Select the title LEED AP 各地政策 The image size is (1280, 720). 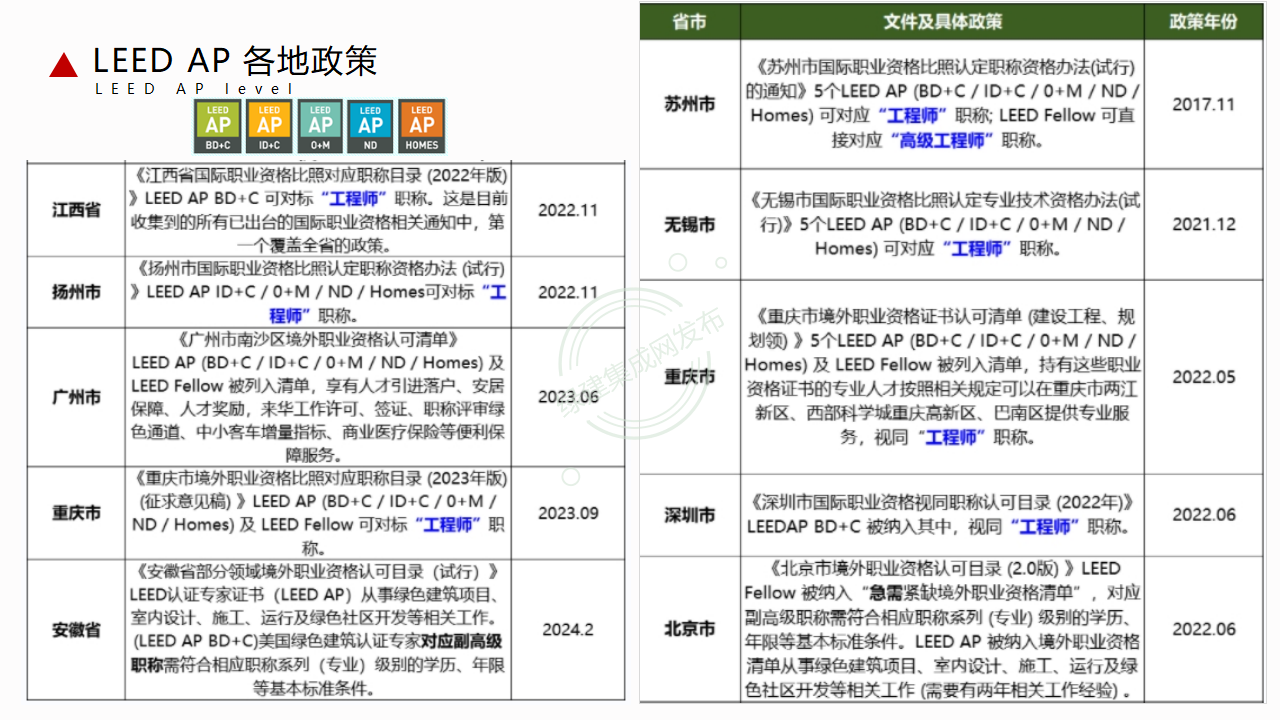(235, 61)
